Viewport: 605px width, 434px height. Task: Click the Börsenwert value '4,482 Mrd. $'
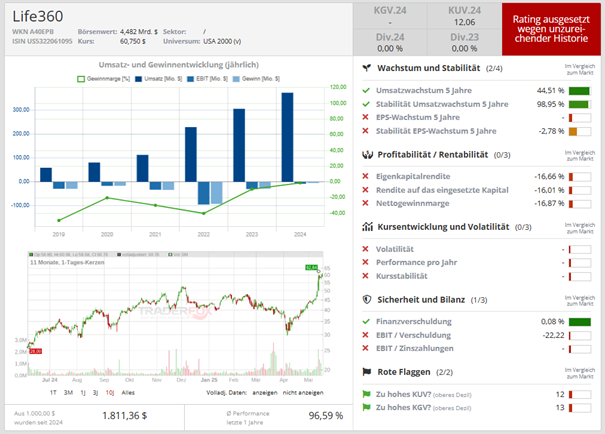139,32
